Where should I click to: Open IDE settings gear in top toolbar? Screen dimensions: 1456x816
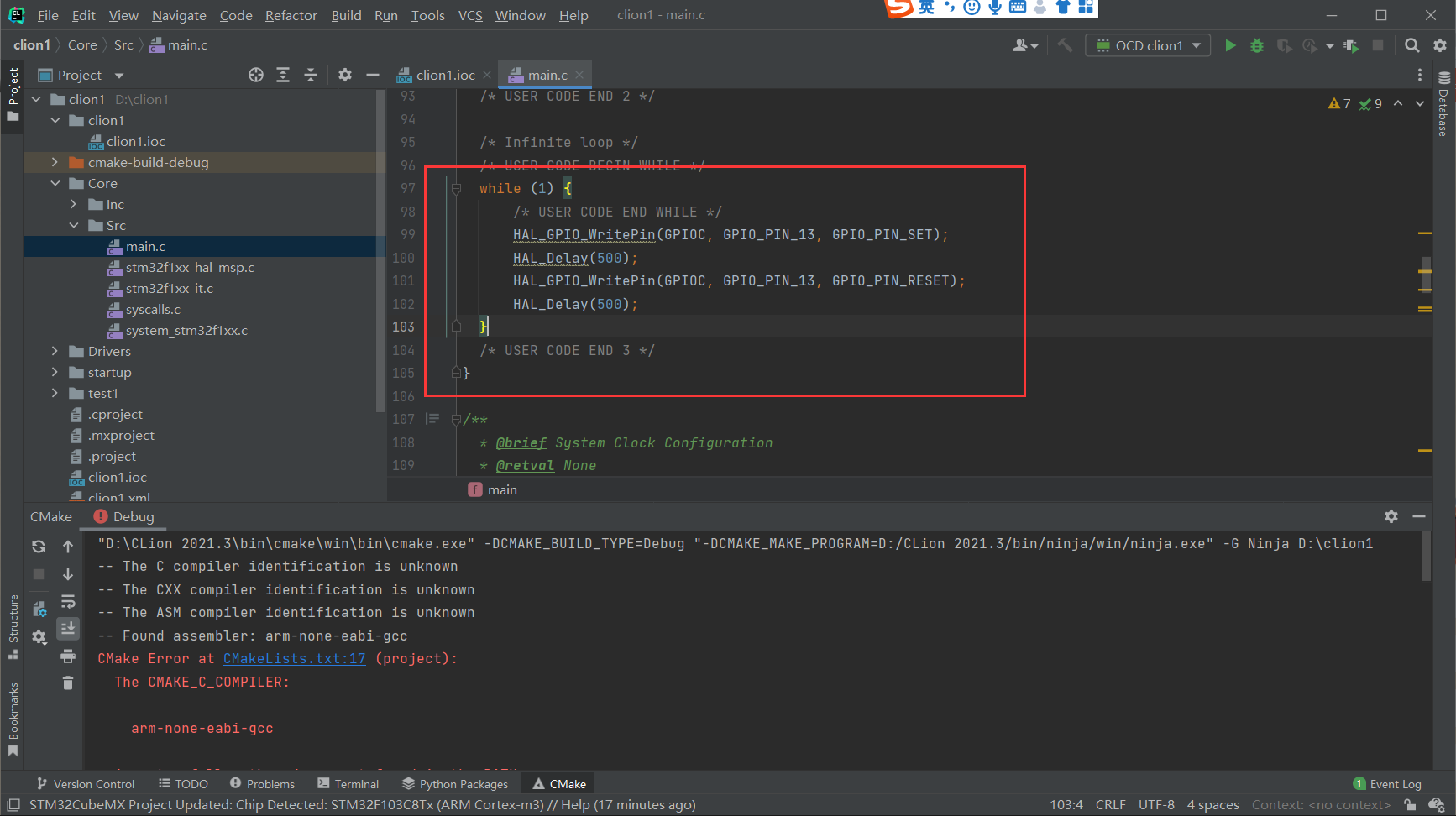(x=1440, y=45)
